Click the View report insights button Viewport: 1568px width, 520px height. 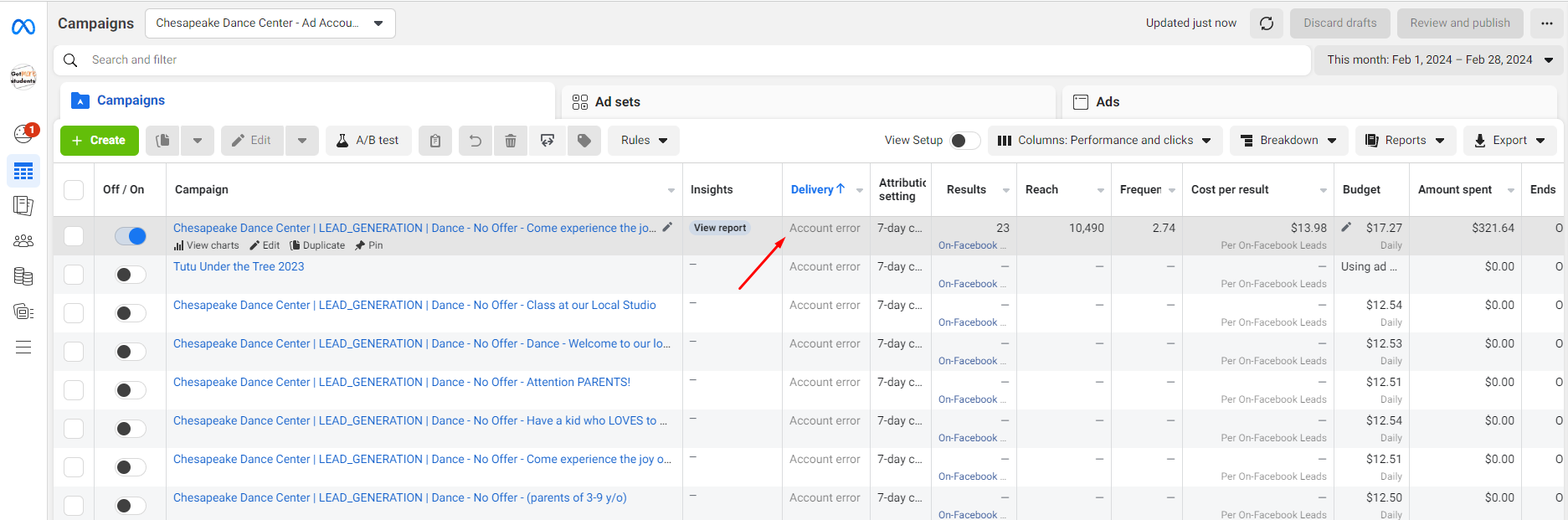(x=720, y=228)
